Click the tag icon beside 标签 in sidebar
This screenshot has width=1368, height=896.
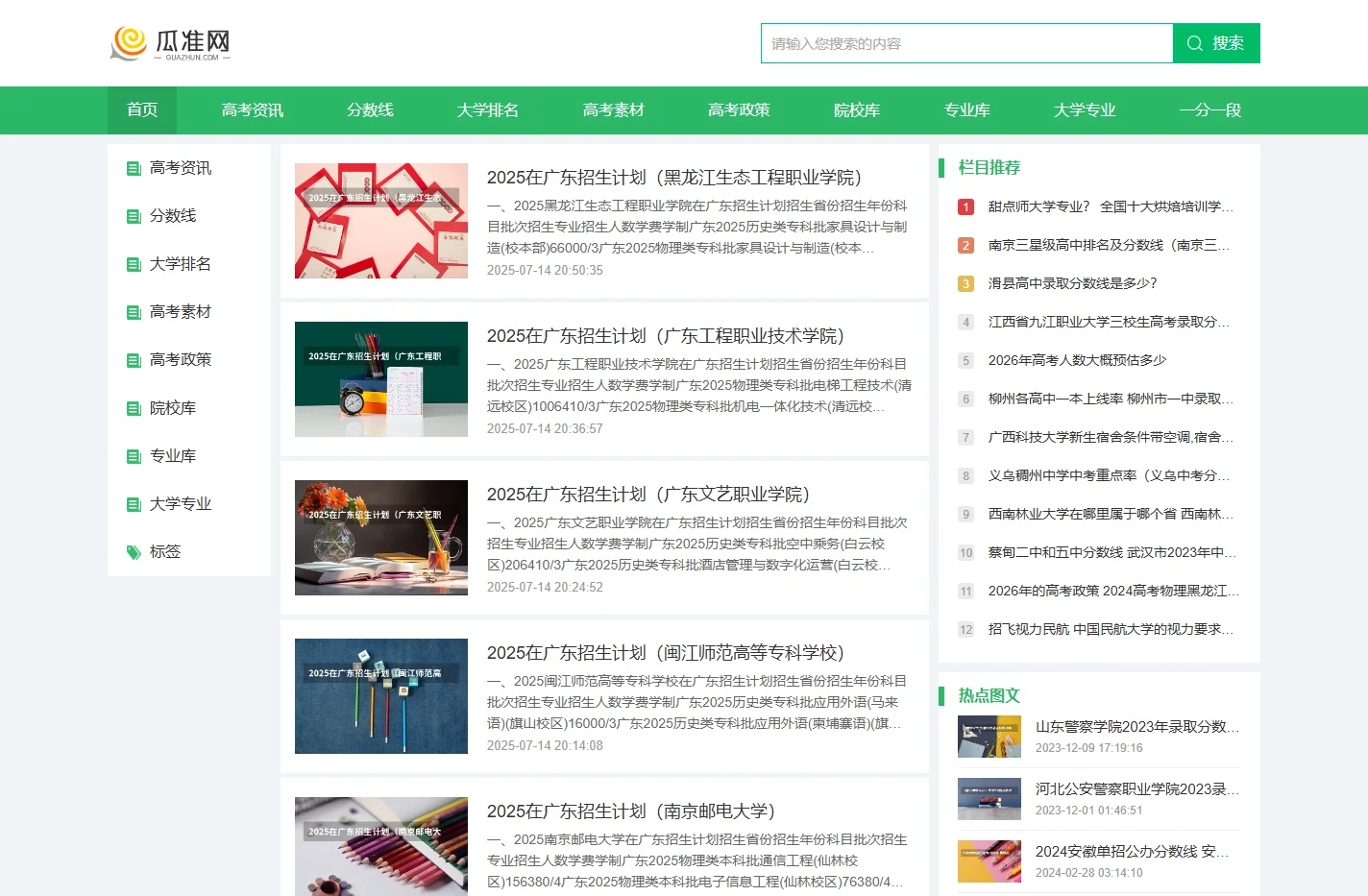pos(134,552)
